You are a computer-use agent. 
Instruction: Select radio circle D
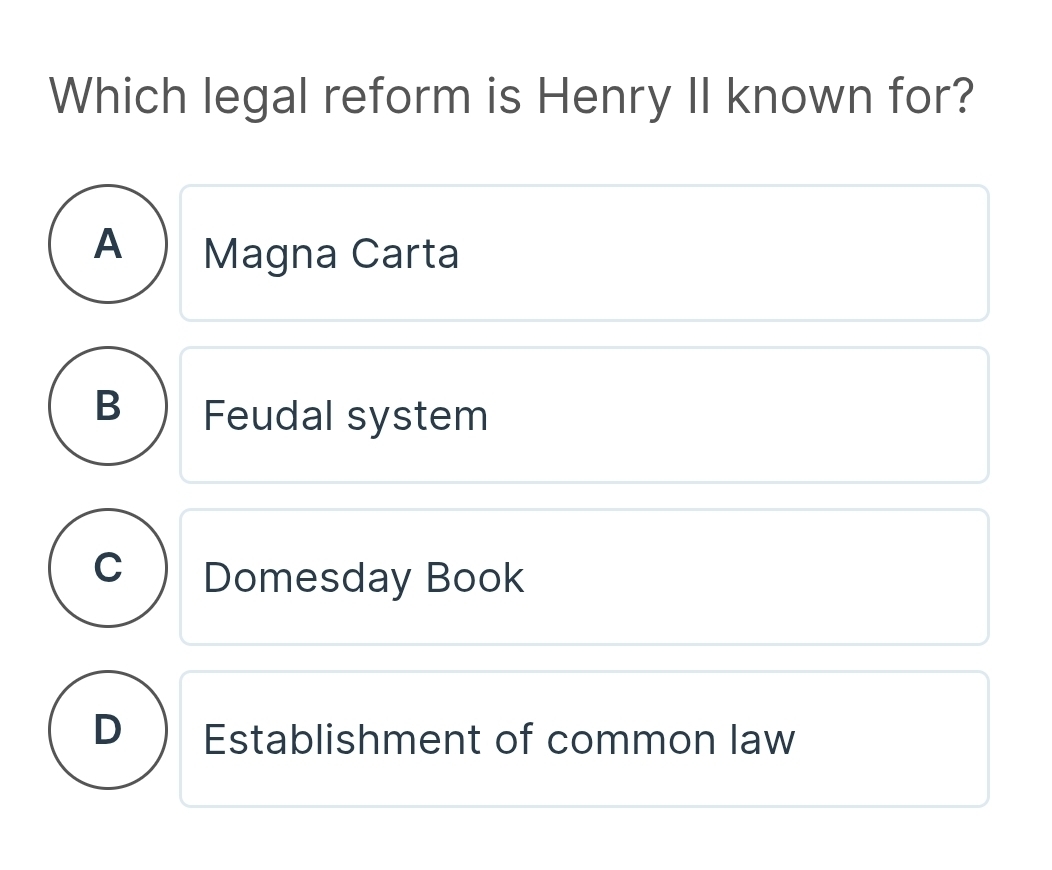tap(108, 730)
